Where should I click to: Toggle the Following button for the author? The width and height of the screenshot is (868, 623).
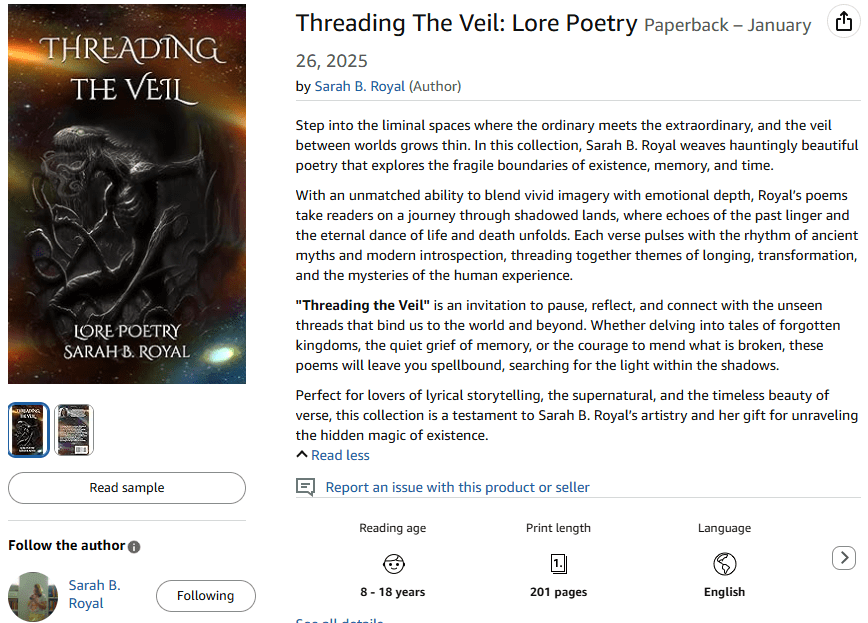[205, 596]
